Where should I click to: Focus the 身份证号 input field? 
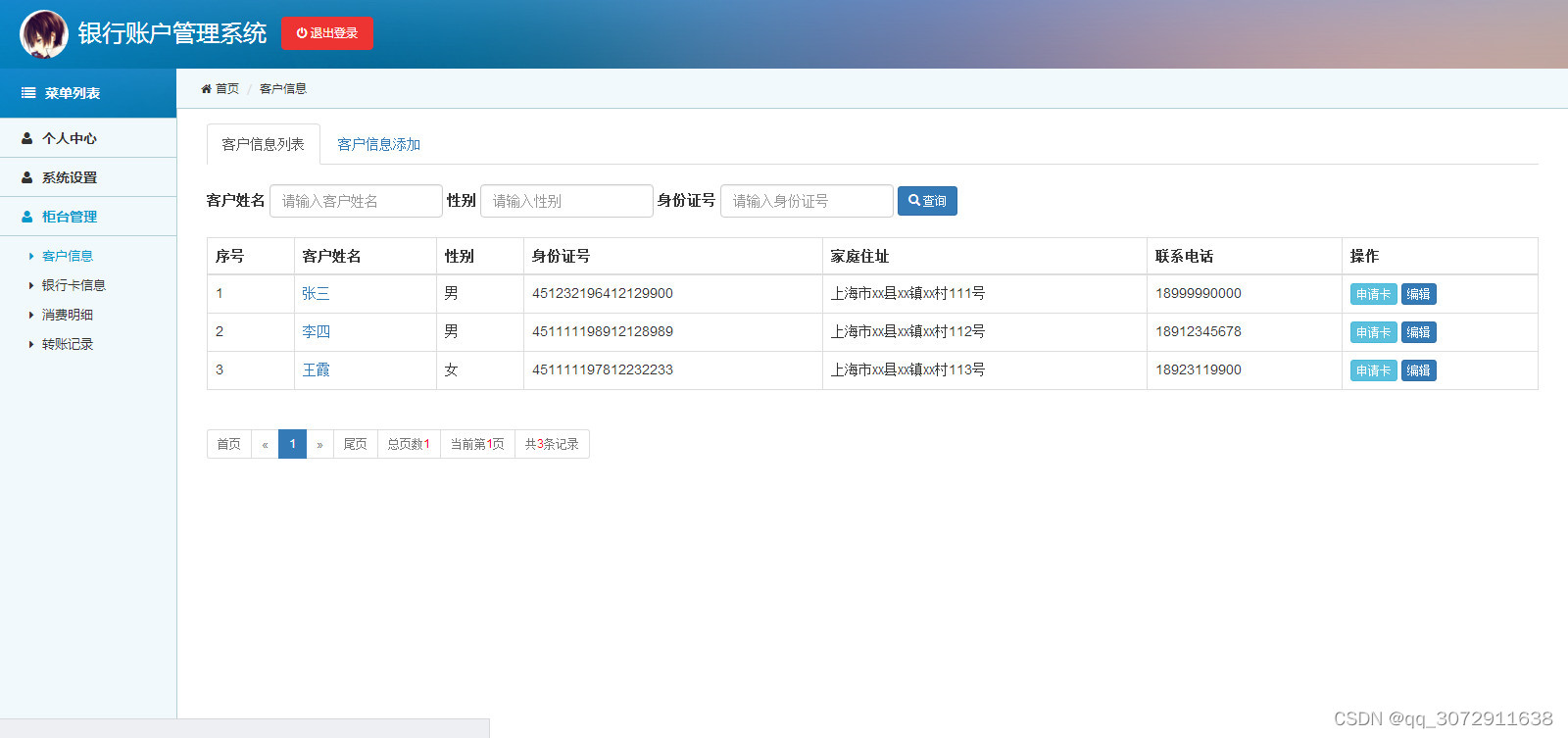(807, 201)
